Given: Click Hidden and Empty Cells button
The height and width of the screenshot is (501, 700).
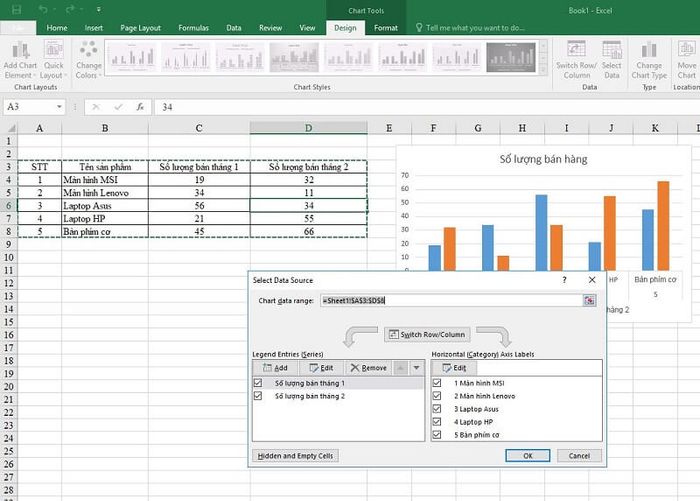Looking at the screenshot, I should click(295, 456).
